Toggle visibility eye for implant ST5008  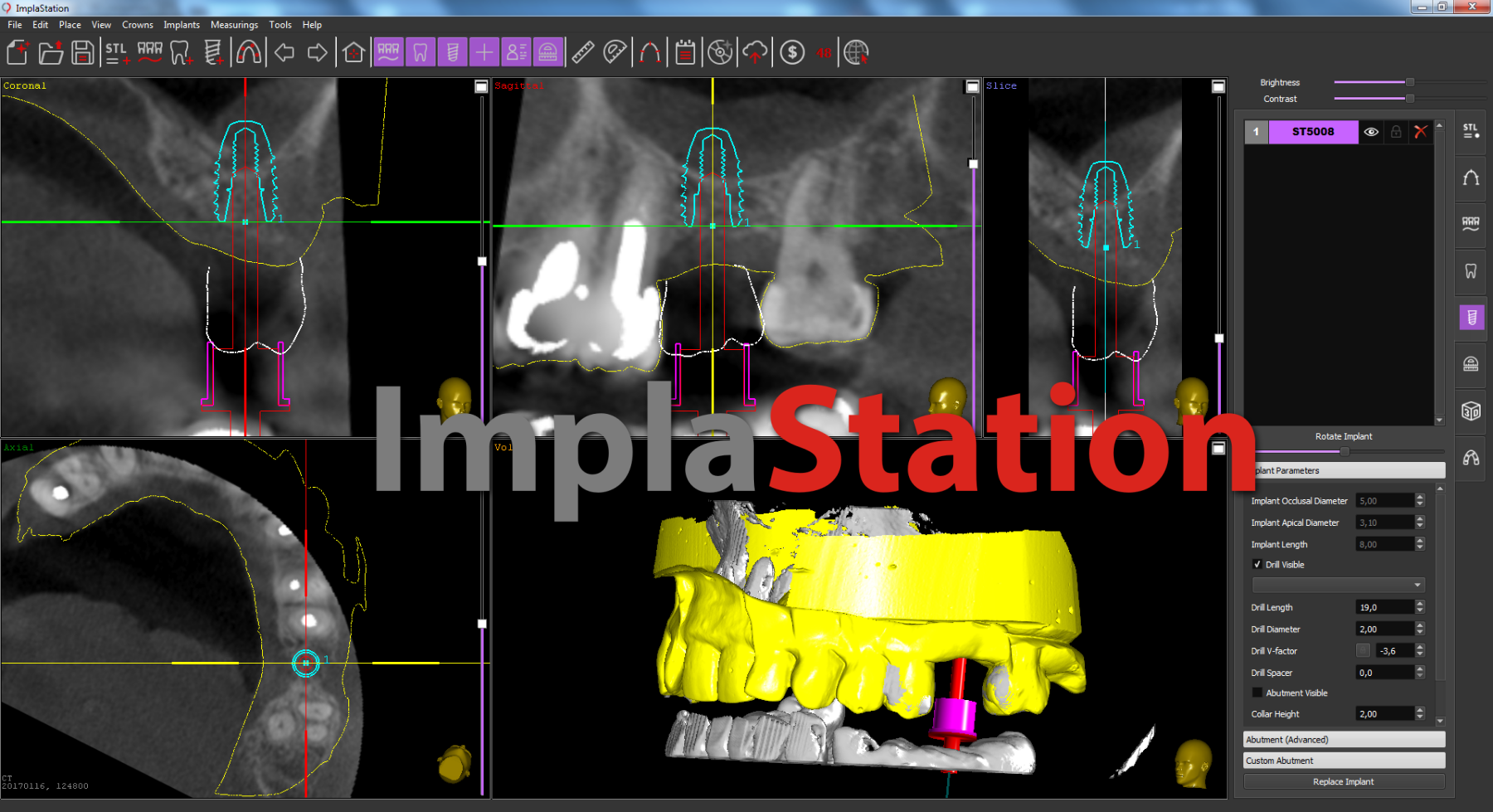click(x=1371, y=132)
